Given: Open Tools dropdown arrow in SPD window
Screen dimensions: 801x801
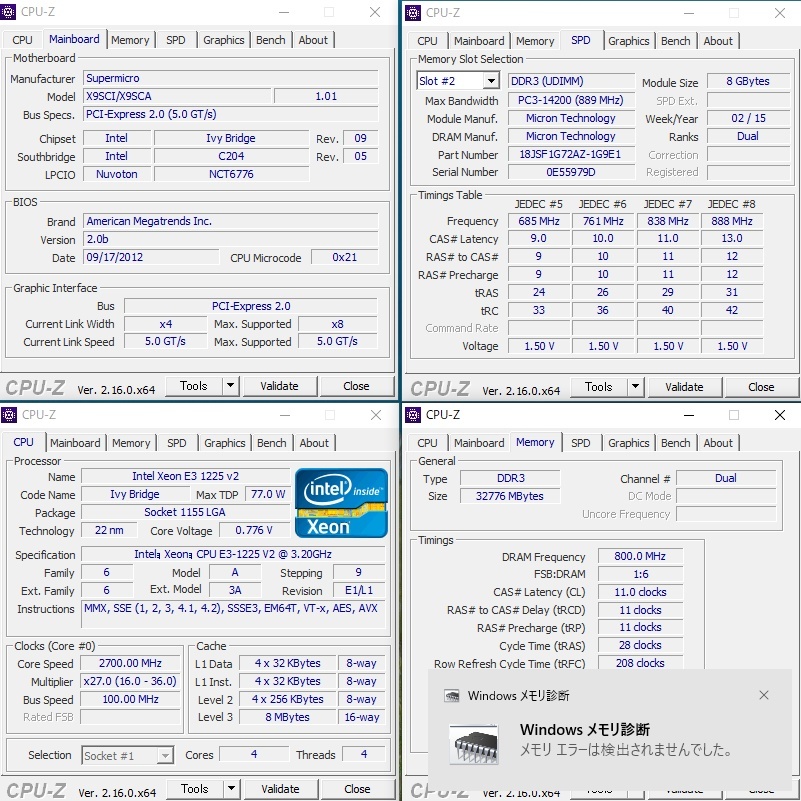Looking at the screenshot, I should tap(635, 387).
